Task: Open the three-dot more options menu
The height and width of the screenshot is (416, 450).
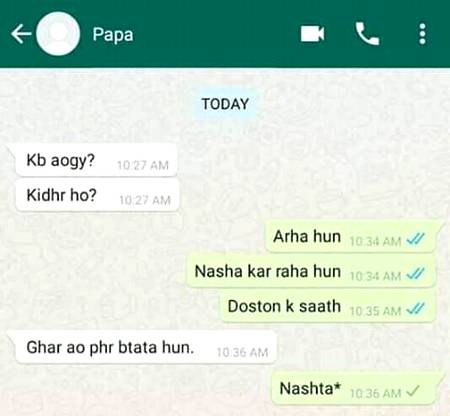Action: coord(422,34)
